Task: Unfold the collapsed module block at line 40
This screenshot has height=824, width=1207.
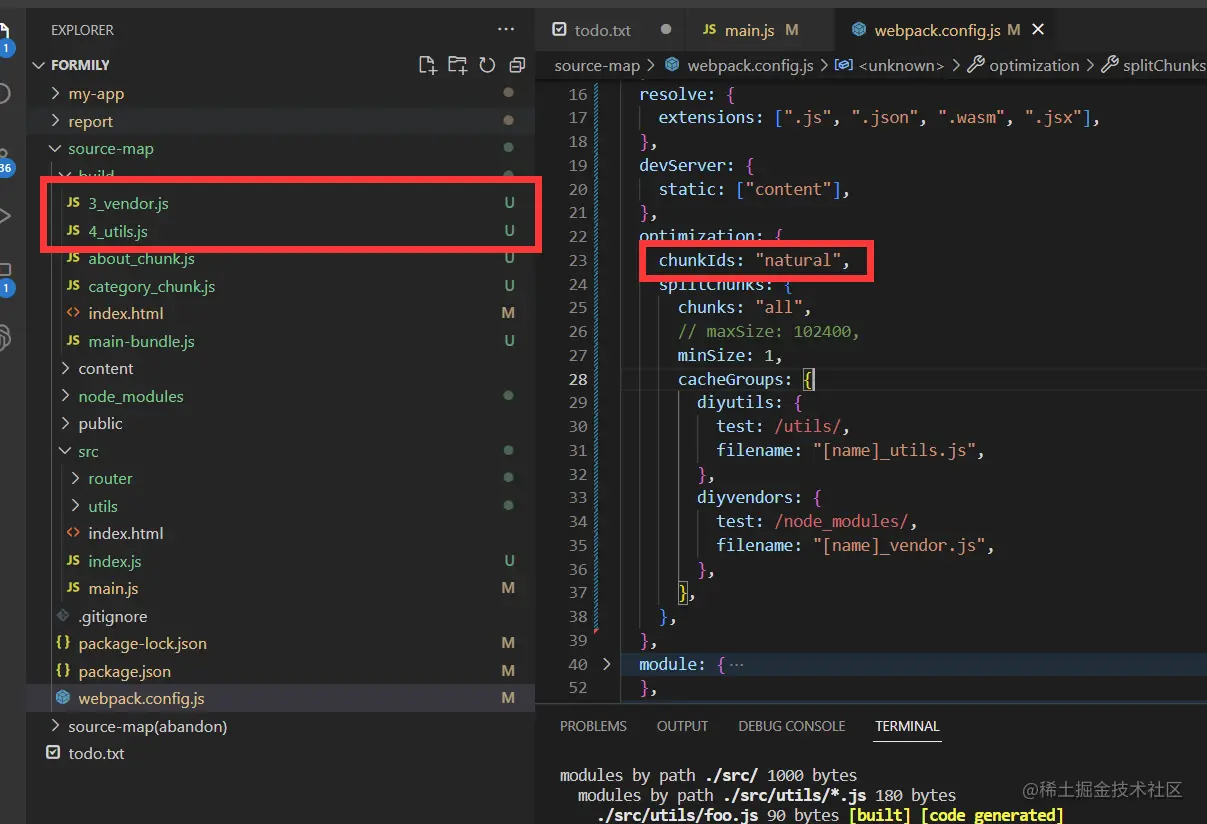Action: (x=607, y=664)
